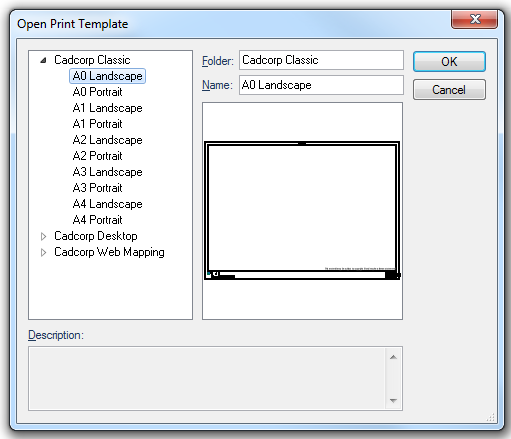Close the Open Print Template dialog
The width and height of the screenshot is (511, 439).
click(475, 19)
